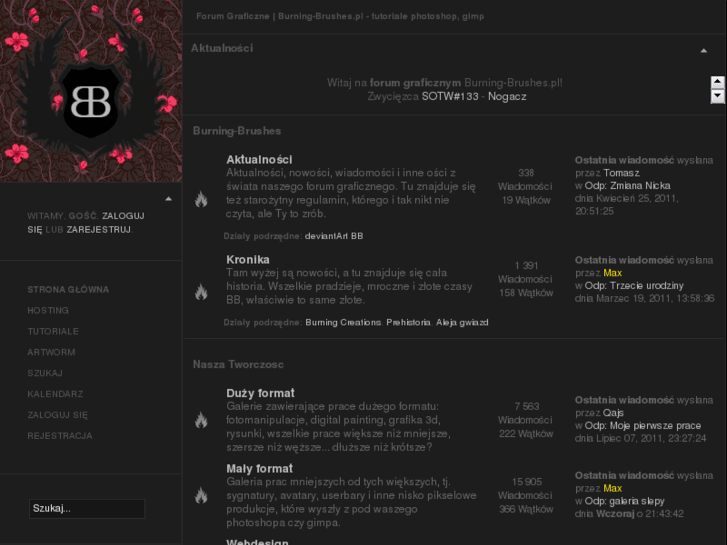Open Rejestracja menu item
Viewport: 727px width, 545px height.
coord(60,436)
